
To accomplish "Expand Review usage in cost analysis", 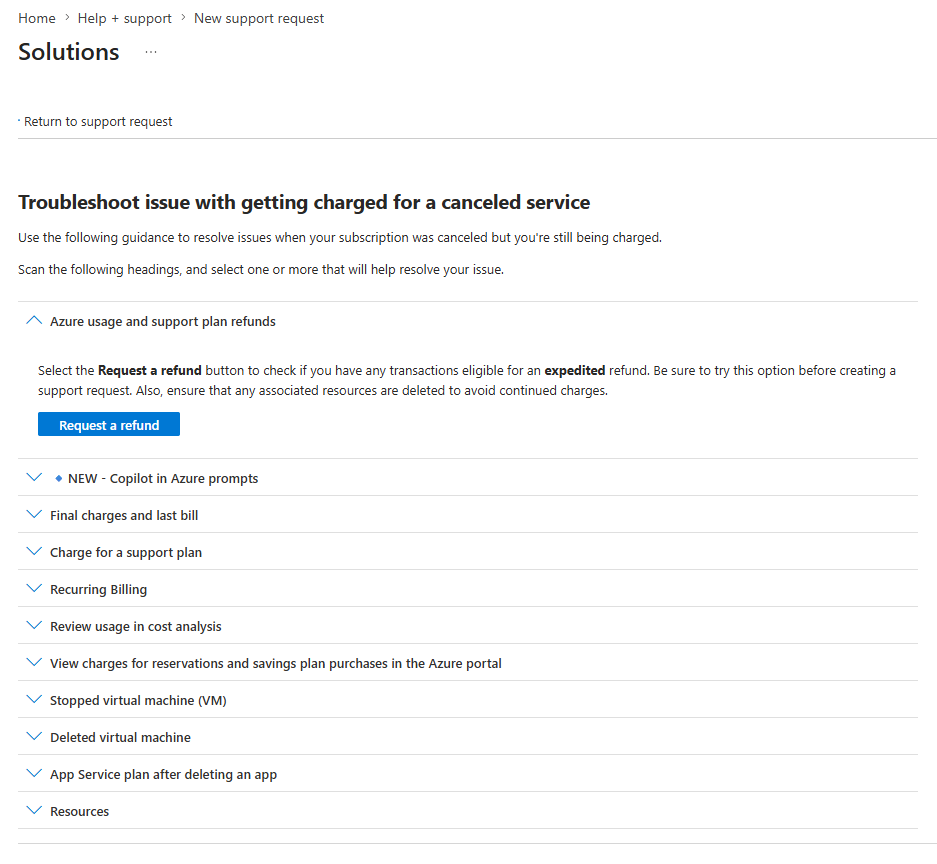I will [x=468, y=626].
